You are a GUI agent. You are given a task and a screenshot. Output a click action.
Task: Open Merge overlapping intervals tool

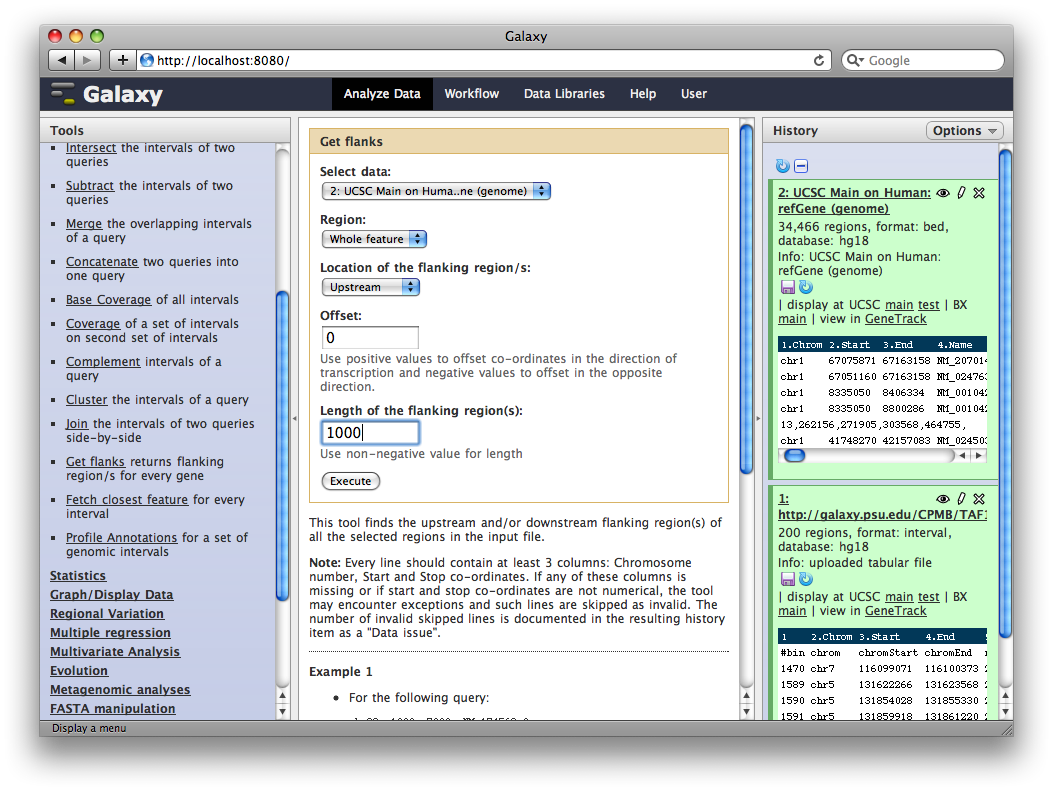point(84,224)
